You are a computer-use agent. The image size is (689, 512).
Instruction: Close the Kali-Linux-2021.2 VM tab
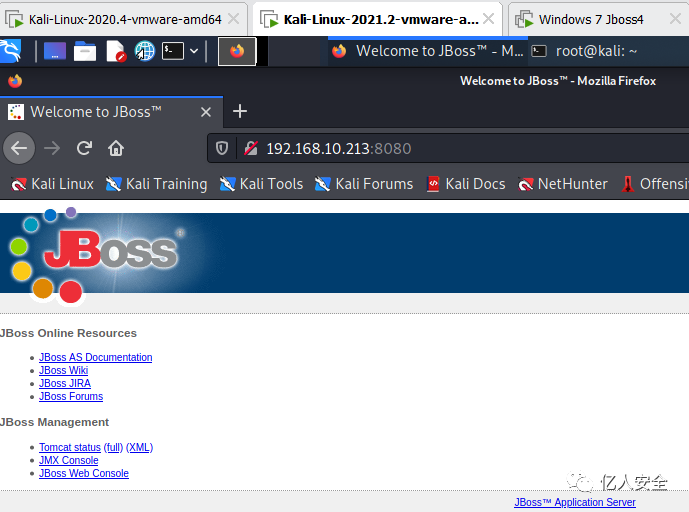pyautogui.click(x=488, y=18)
